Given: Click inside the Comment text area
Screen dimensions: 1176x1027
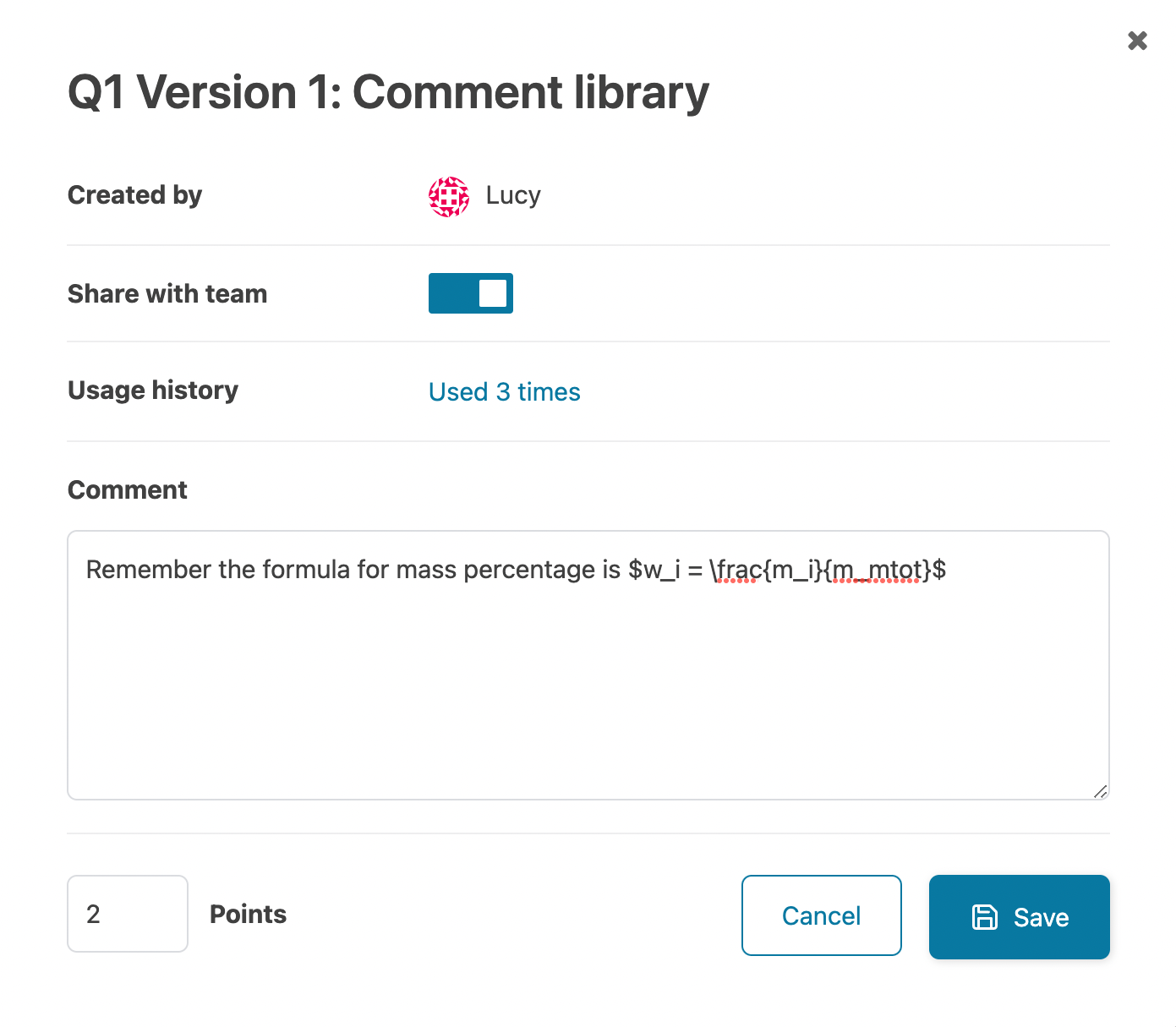Looking at the screenshot, I should [588, 665].
